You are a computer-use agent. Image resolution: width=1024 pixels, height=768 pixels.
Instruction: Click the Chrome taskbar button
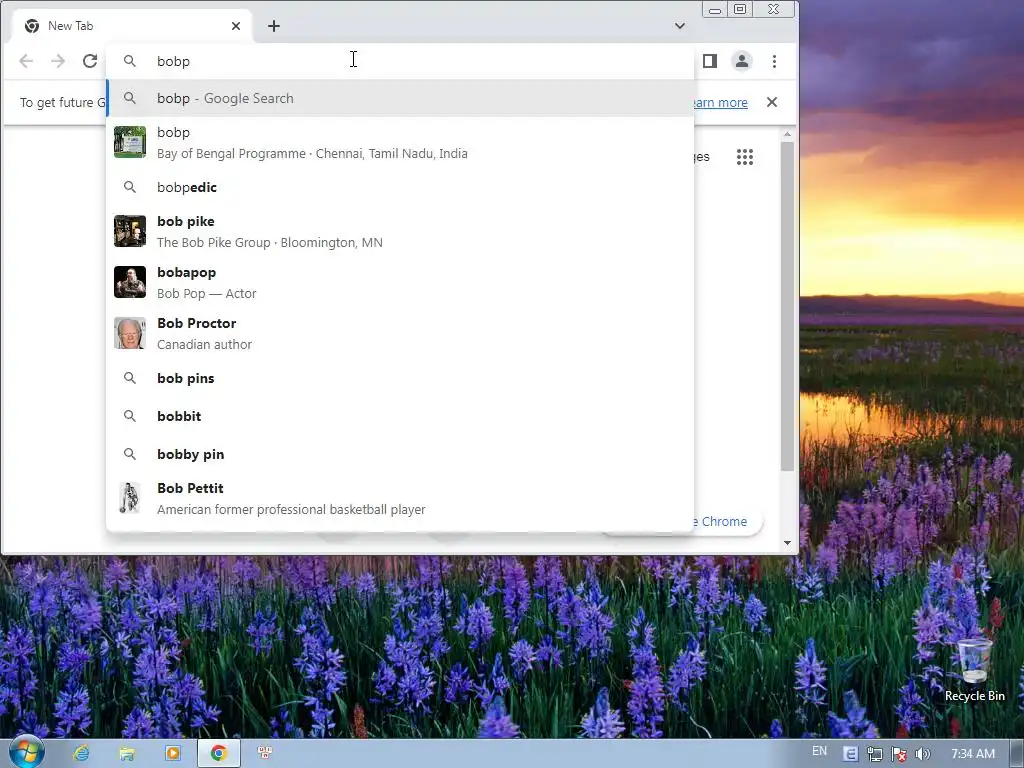click(x=219, y=754)
